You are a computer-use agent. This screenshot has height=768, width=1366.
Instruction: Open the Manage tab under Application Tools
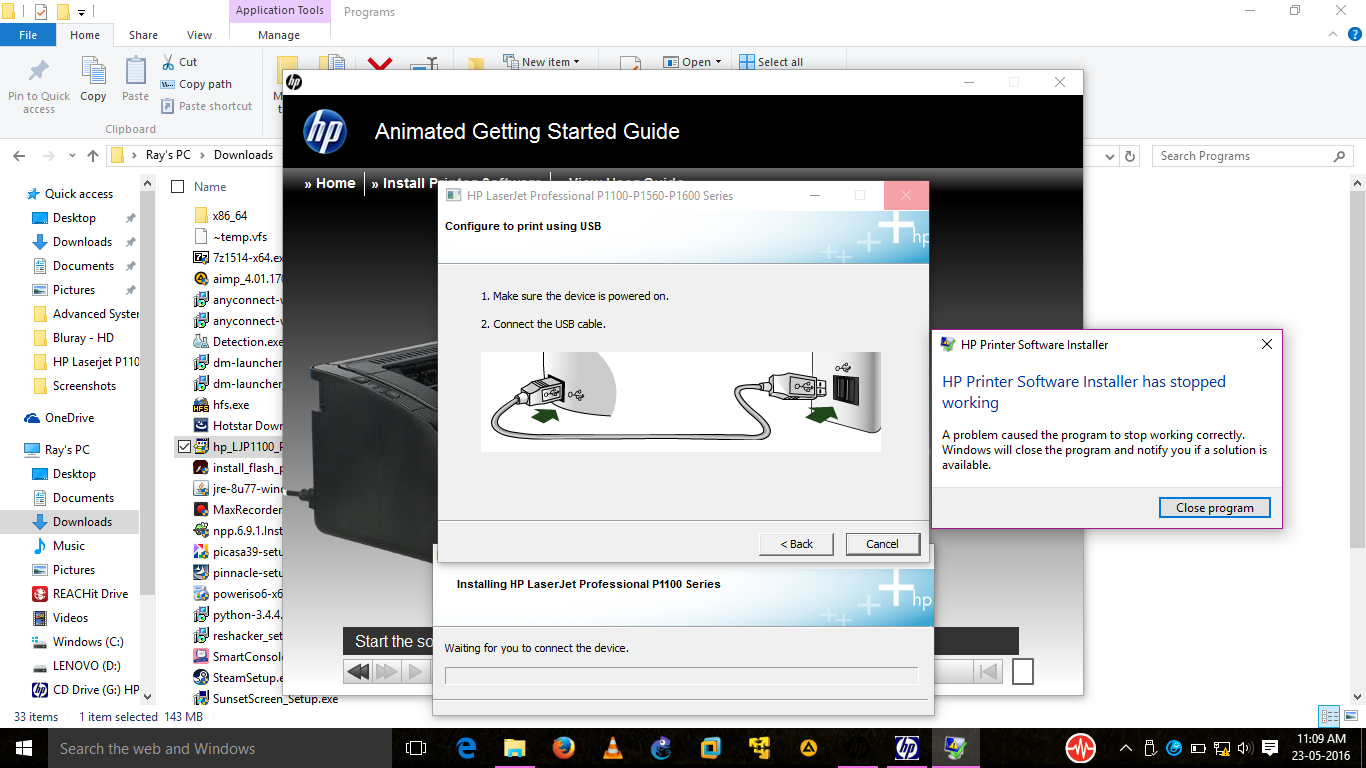coord(279,35)
